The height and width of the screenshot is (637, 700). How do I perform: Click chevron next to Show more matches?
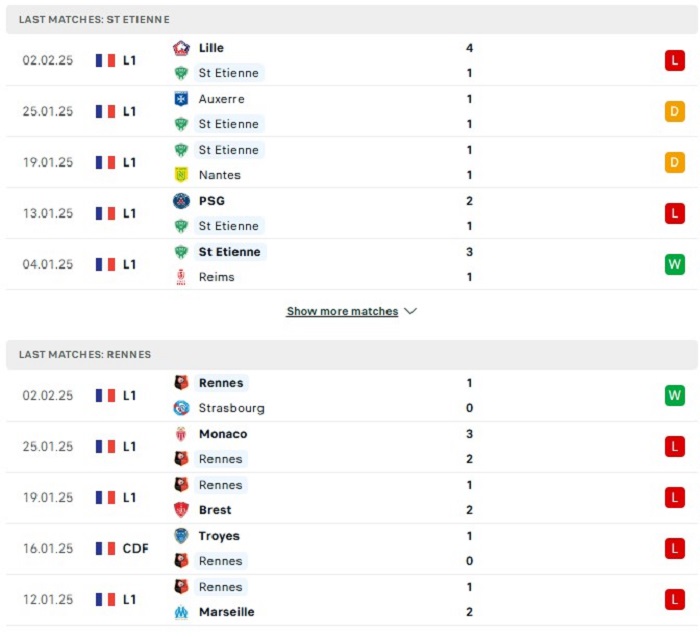(410, 311)
